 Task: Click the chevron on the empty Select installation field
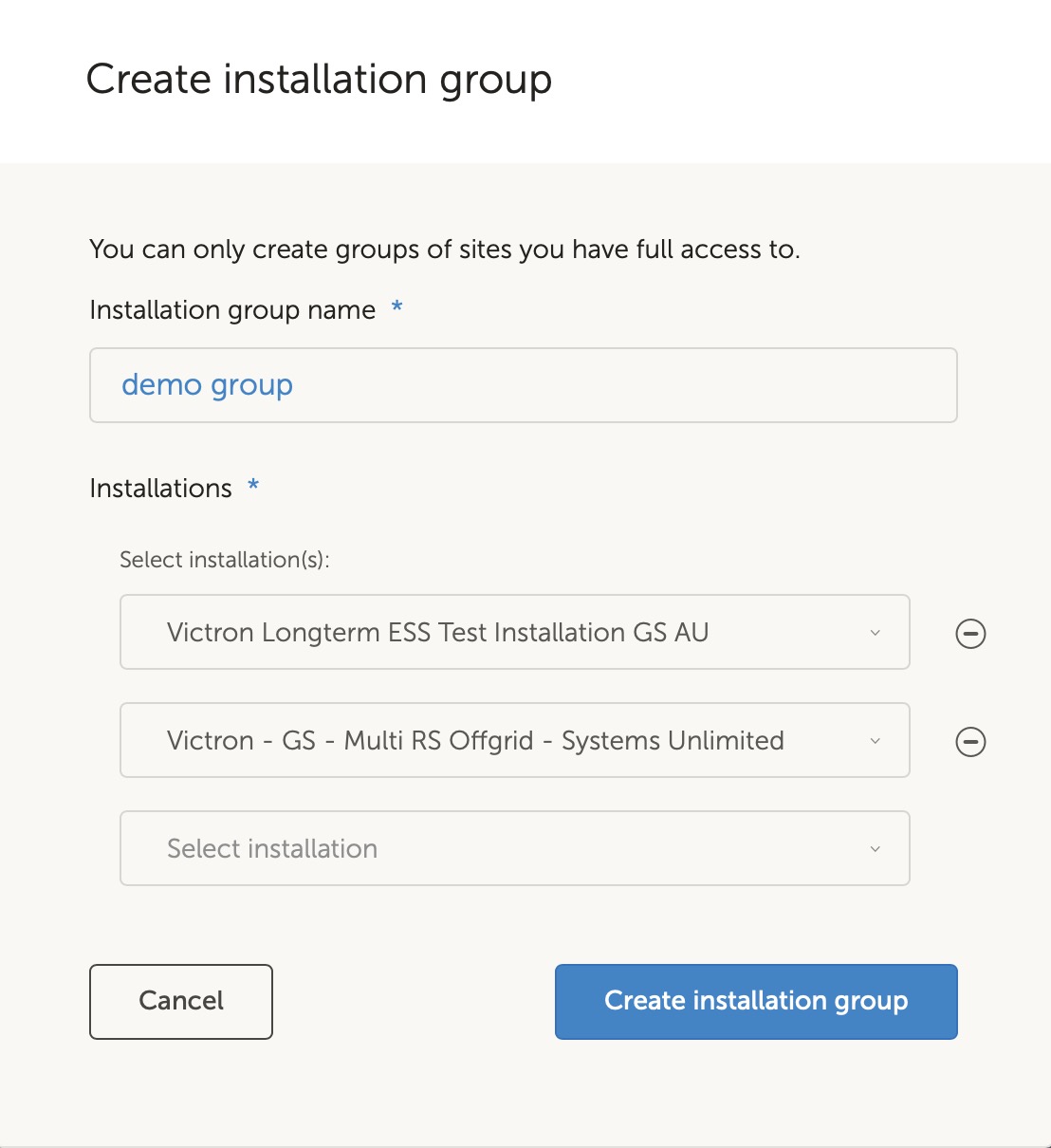click(x=875, y=849)
